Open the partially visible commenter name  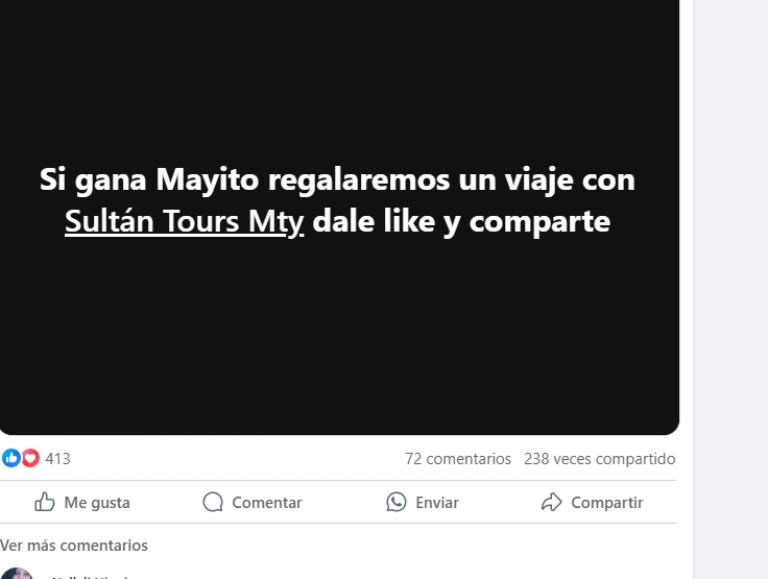89,577
